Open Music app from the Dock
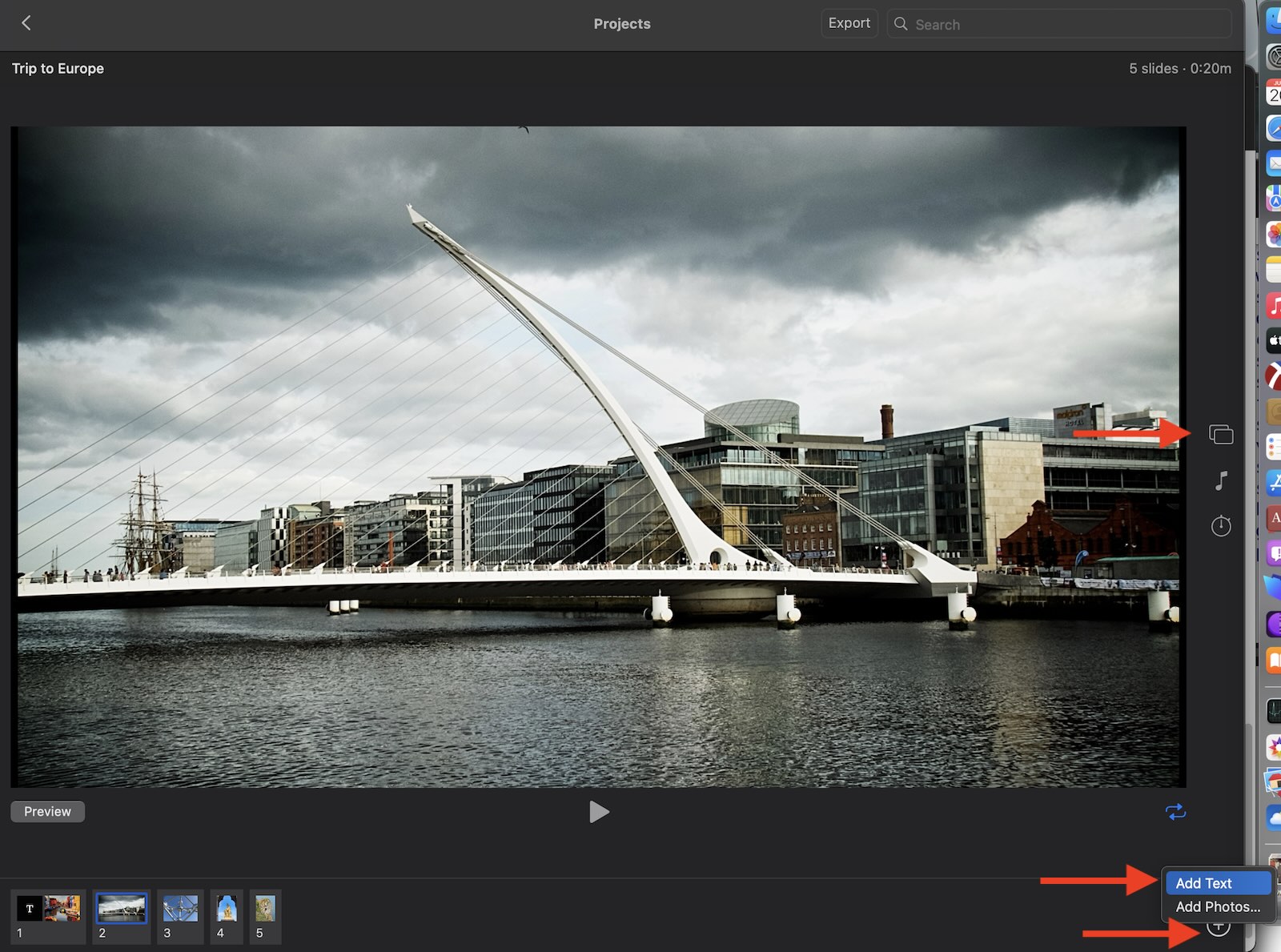Image resolution: width=1281 pixels, height=952 pixels. [1274, 306]
